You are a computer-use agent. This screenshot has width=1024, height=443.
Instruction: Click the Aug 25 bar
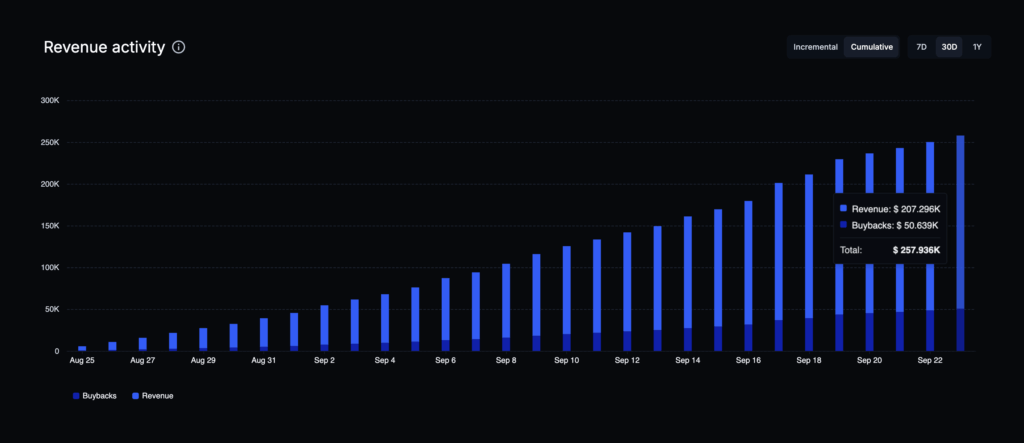82,348
